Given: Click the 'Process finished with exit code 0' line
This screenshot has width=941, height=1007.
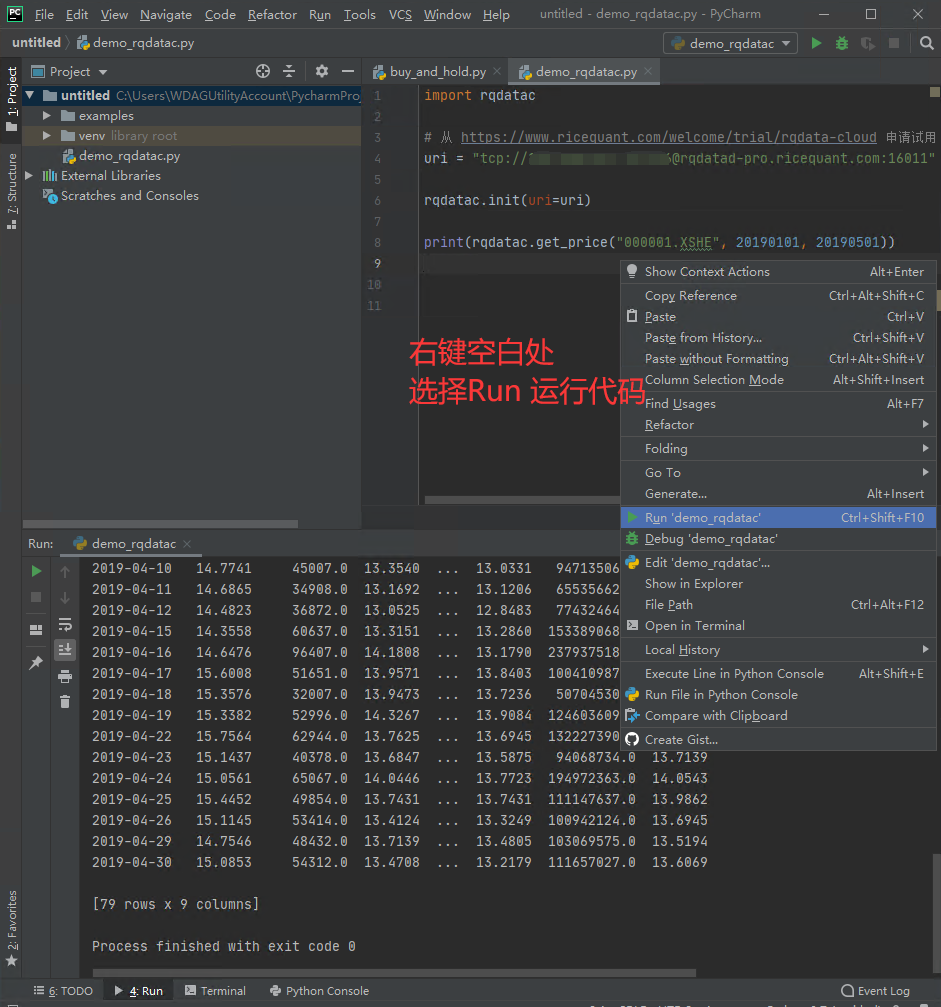Looking at the screenshot, I should coord(224,946).
